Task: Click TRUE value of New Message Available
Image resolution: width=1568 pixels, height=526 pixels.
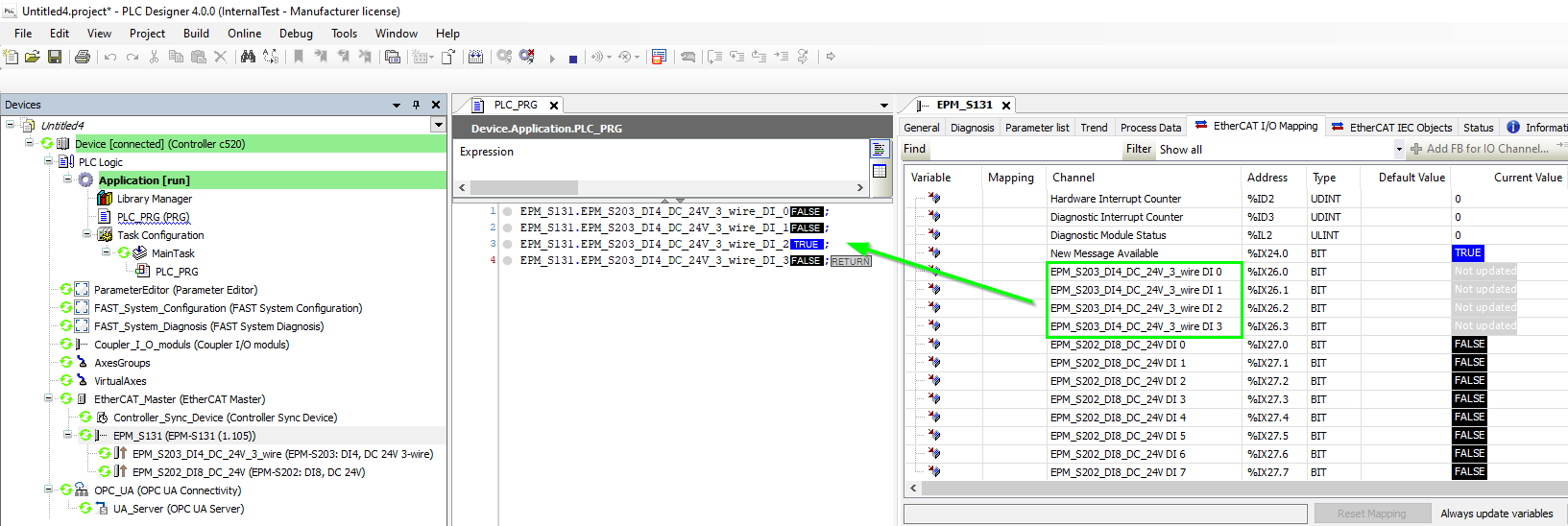Action: tap(1468, 252)
